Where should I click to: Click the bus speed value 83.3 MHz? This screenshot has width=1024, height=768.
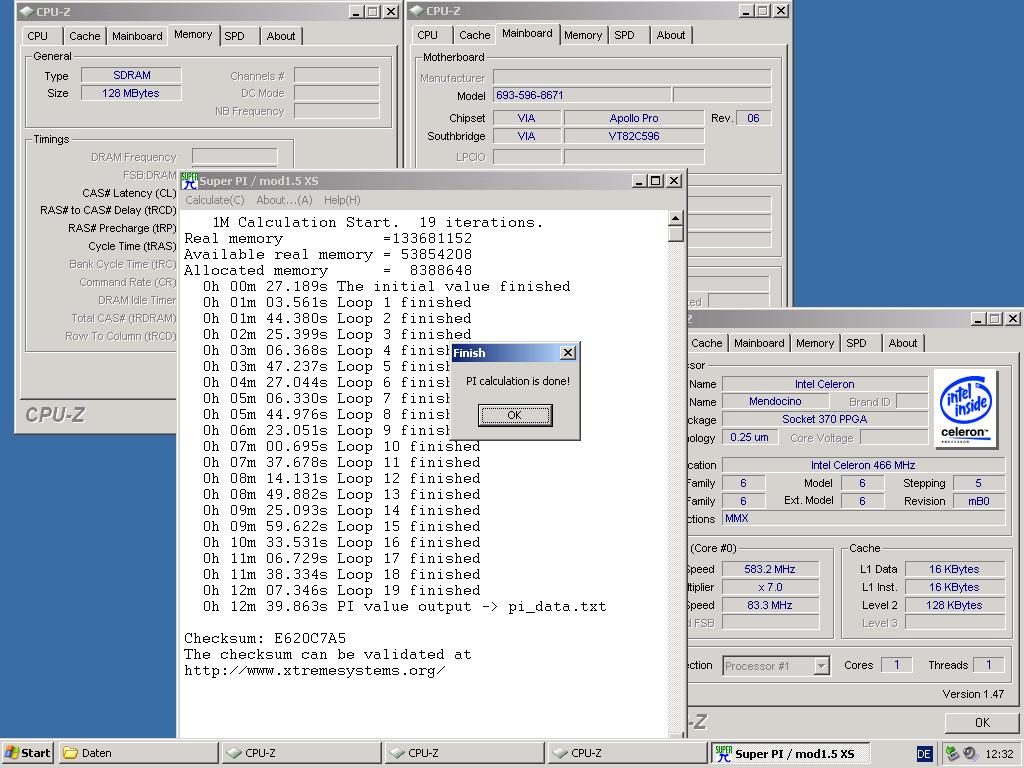click(x=770, y=605)
